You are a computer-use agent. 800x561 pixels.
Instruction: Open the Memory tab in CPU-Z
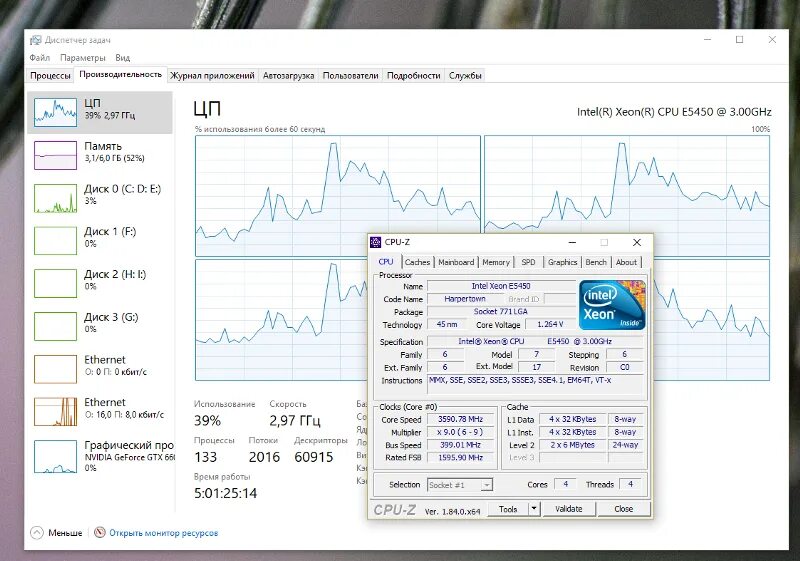pos(496,262)
